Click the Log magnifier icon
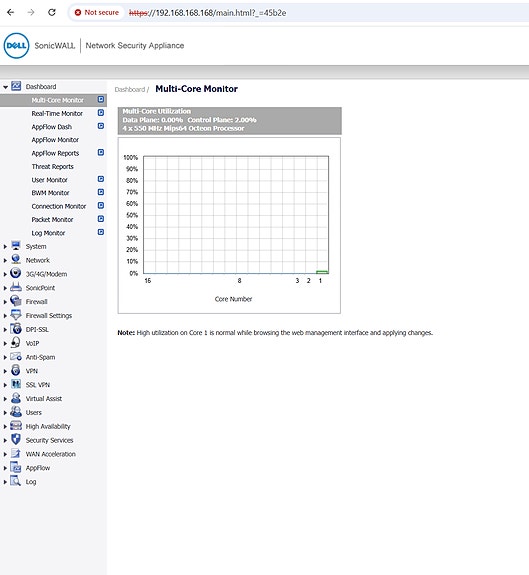The width and height of the screenshot is (529, 575). 15,481
